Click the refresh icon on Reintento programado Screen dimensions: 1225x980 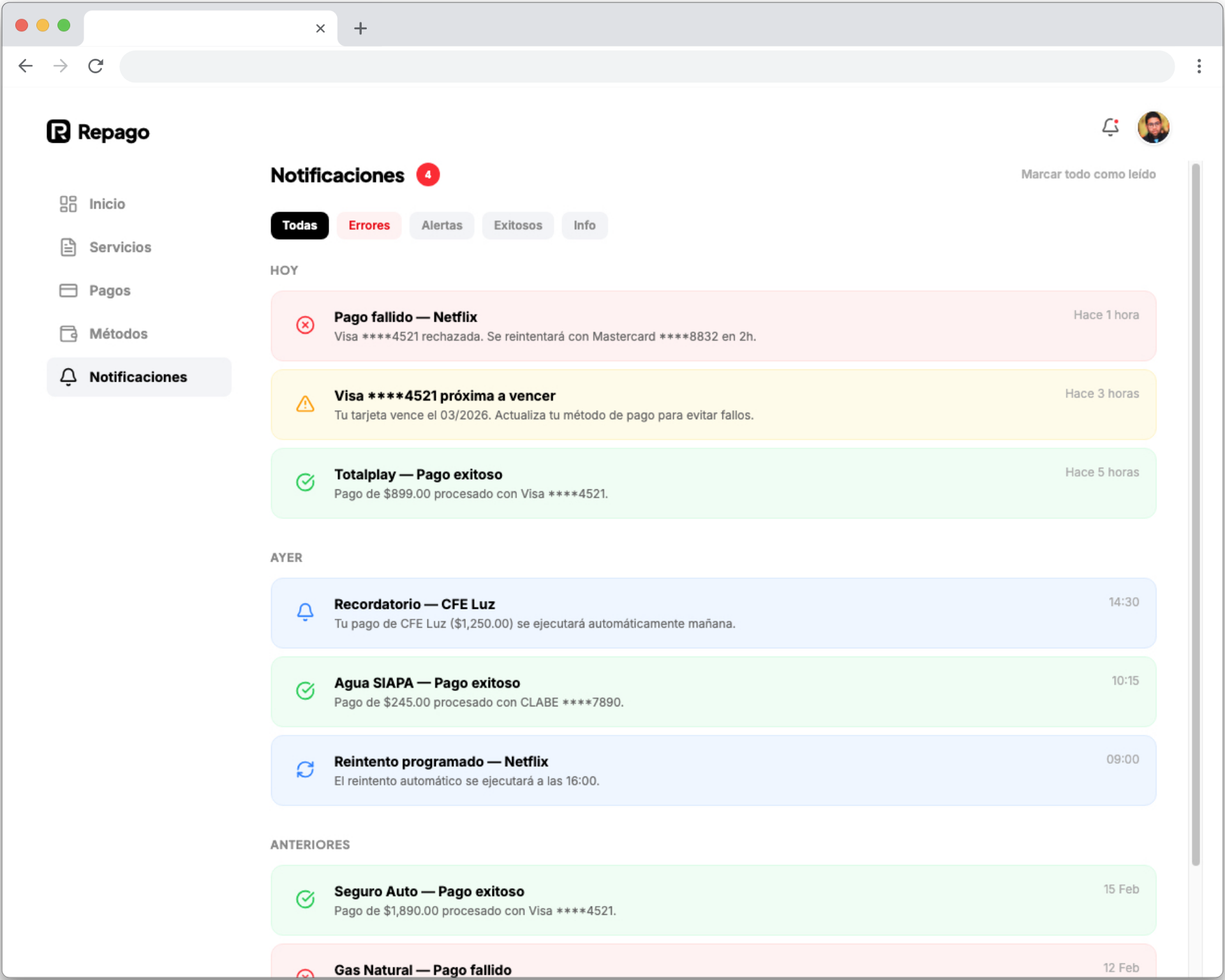[305, 769]
